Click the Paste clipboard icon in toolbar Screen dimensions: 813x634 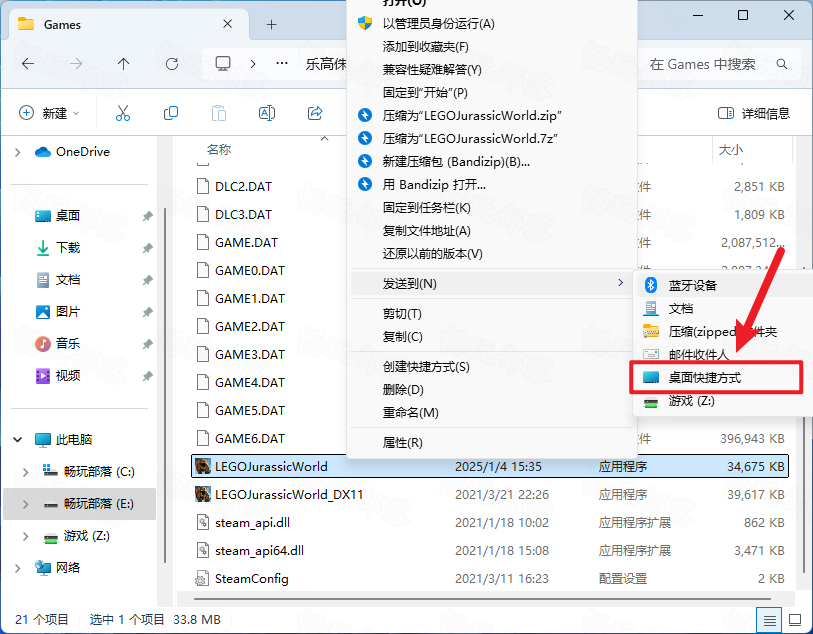click(x=219, y=113)
